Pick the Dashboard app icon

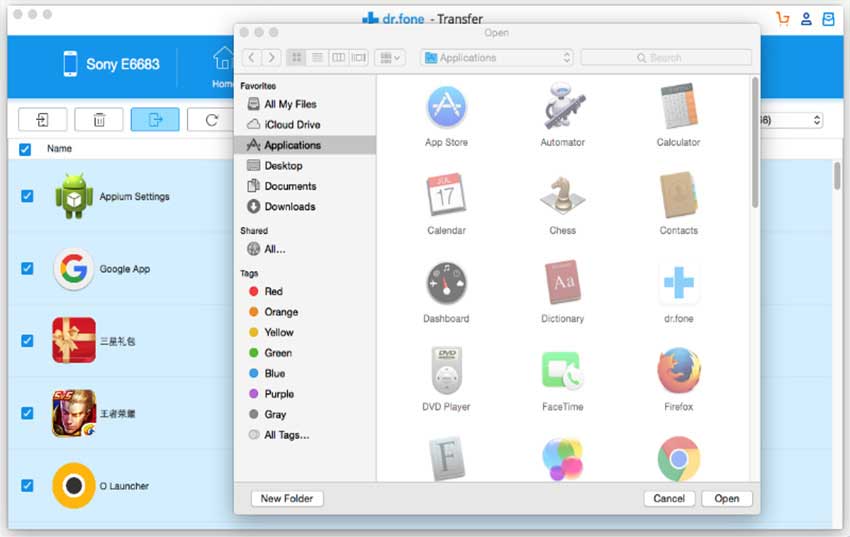(x=446, y=283)
